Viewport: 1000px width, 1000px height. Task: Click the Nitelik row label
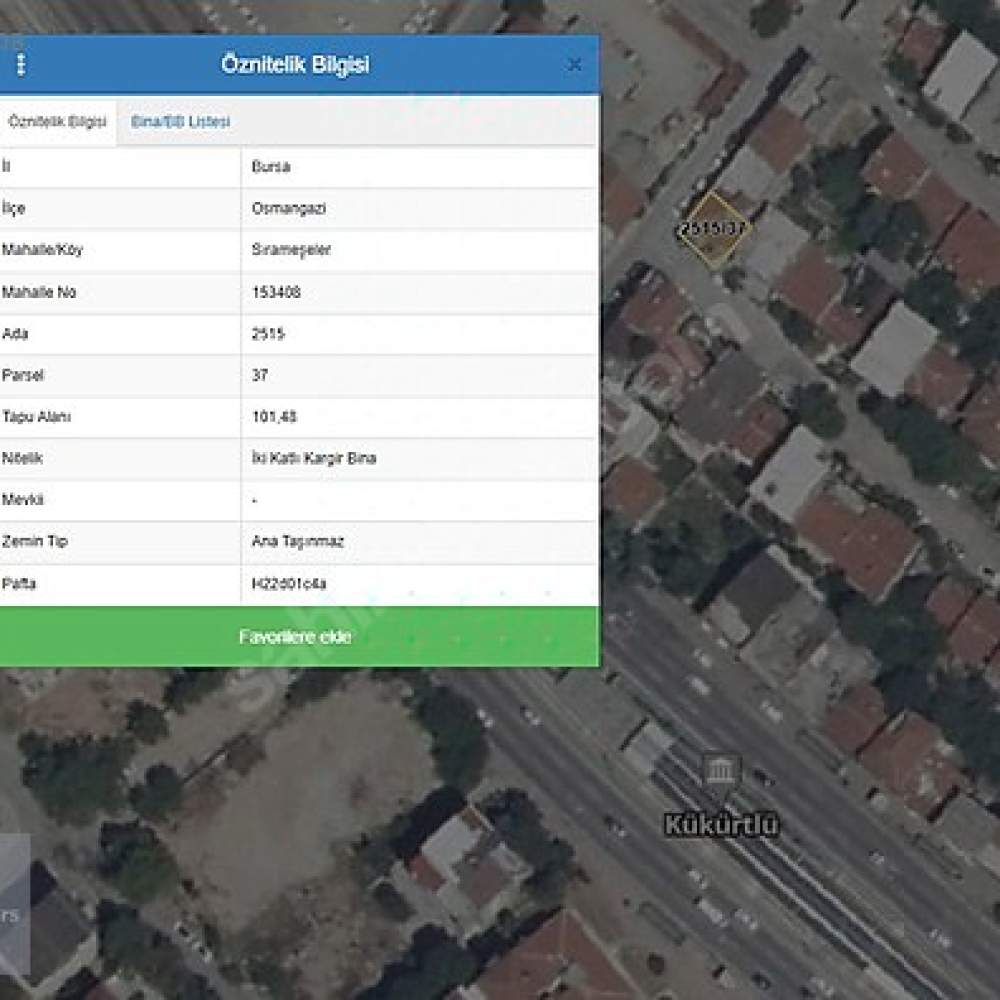(x=22, y=458)
